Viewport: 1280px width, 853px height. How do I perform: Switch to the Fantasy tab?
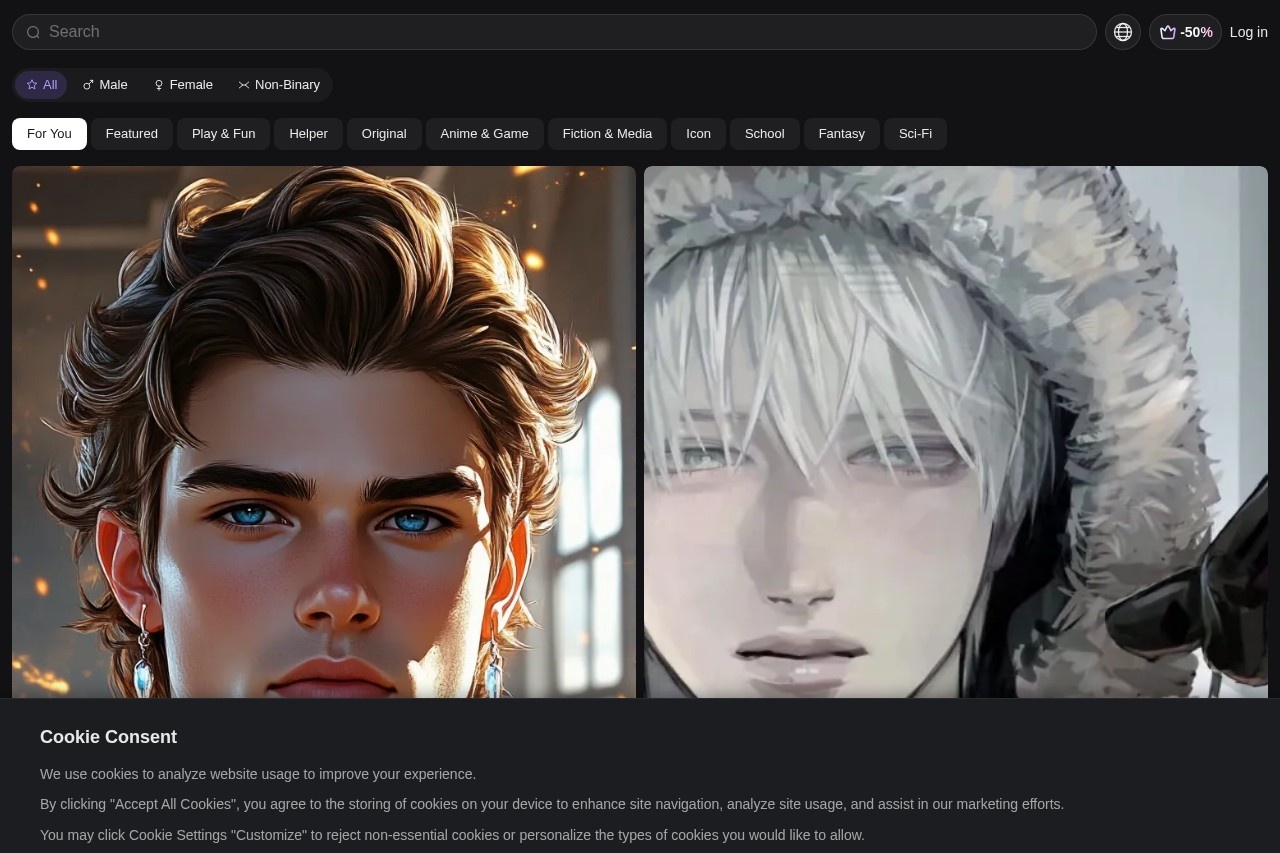[x=842, y=134]
